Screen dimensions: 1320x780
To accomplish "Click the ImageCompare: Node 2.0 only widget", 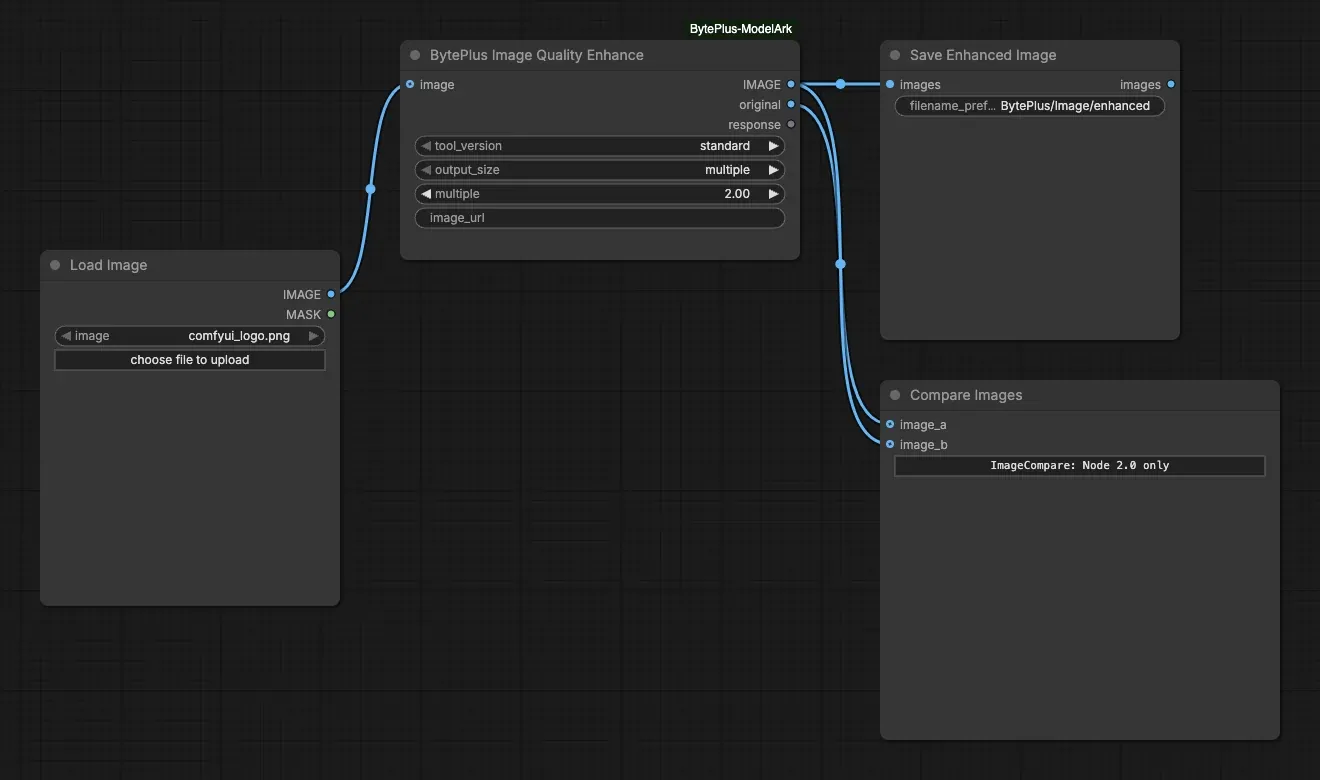I will (1080, 465).
